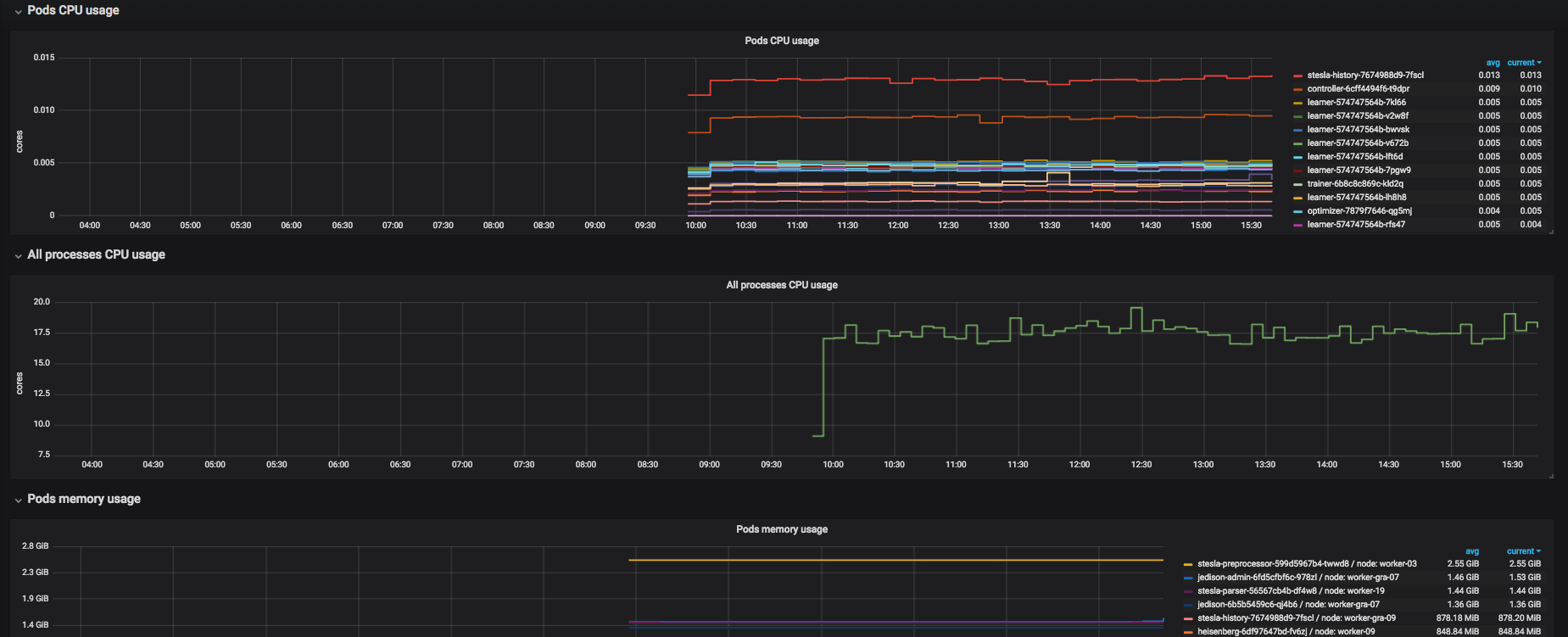Toggle stesla-preprocessor-599d5967b4-twwd8 series label in memory legend
1568x637 pixels.
pyautogui.click(x=1307, y=564)
